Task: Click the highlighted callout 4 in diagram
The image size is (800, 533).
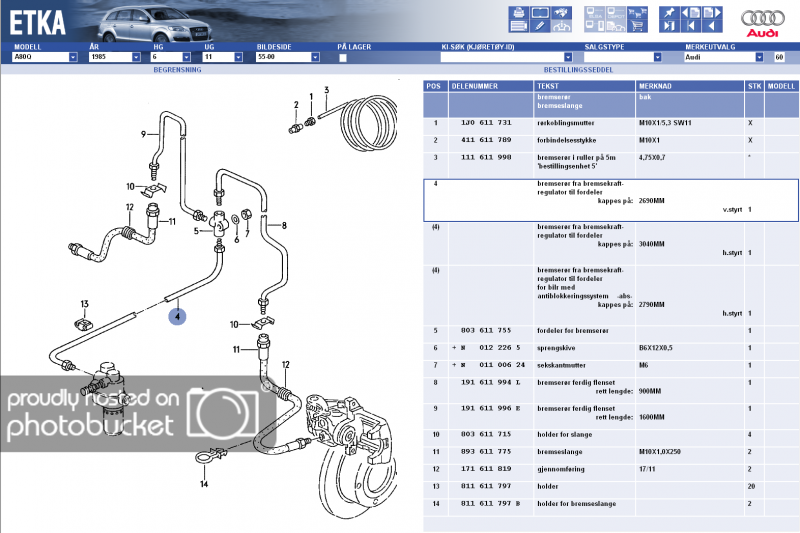Action: click(177, 316)
